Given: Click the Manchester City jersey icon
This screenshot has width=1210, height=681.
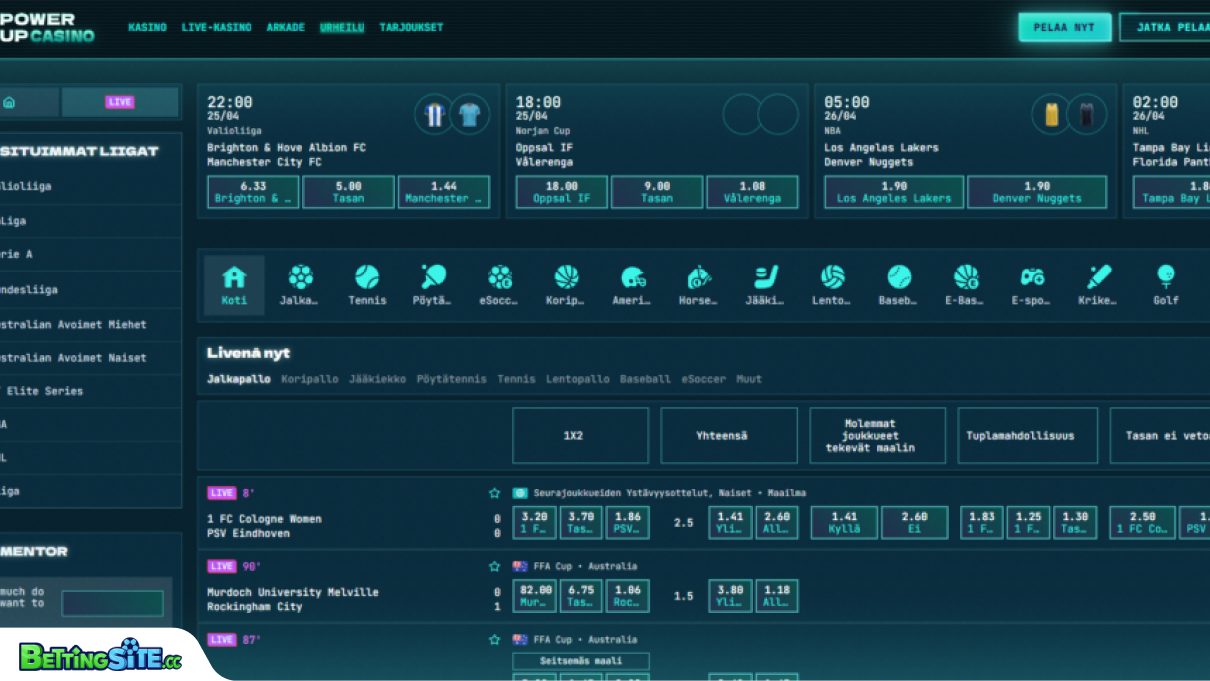Looking at the screenshot, I should (470, 114).
